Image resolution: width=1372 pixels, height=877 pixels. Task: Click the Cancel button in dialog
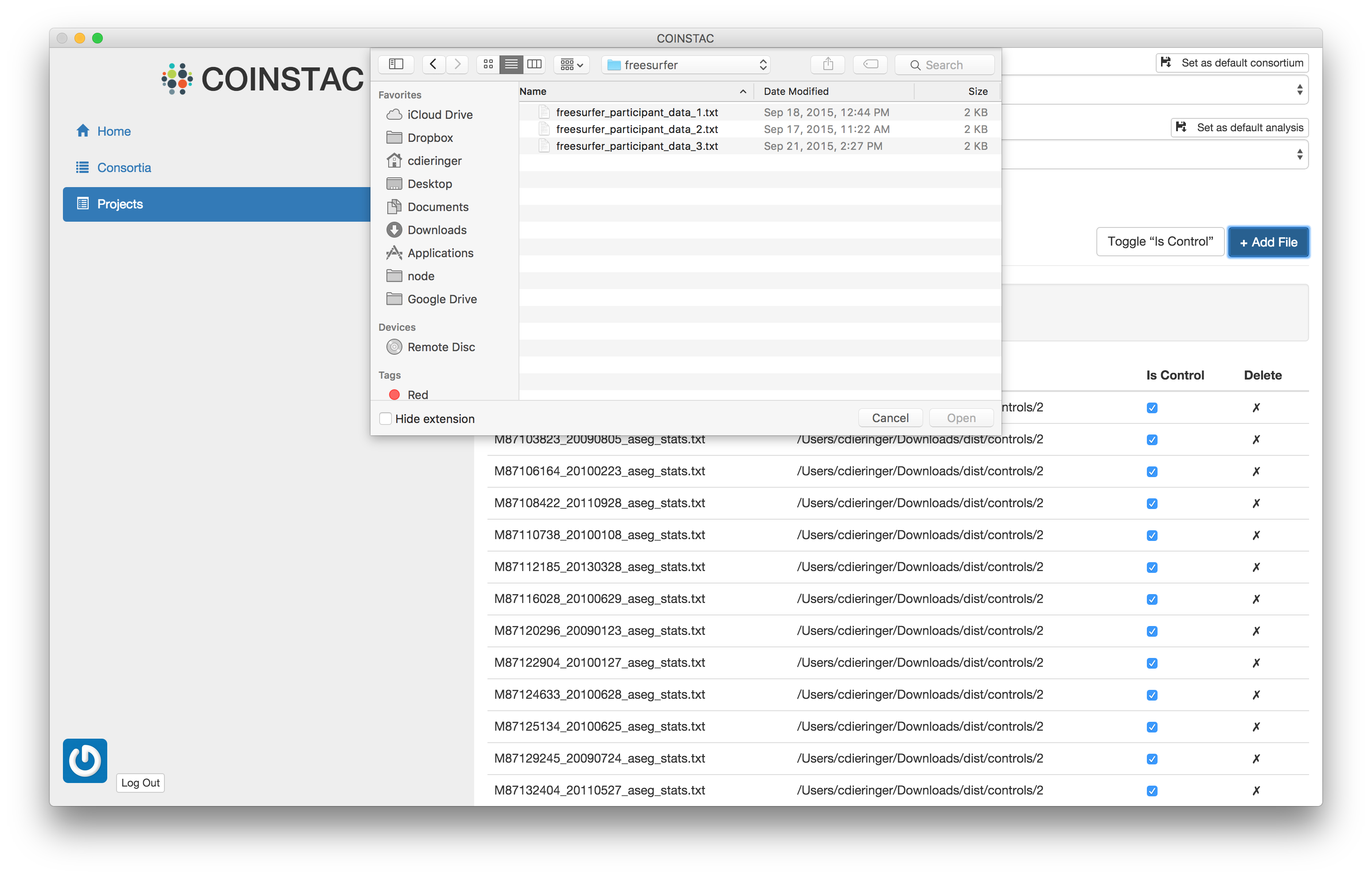point(890,418)
